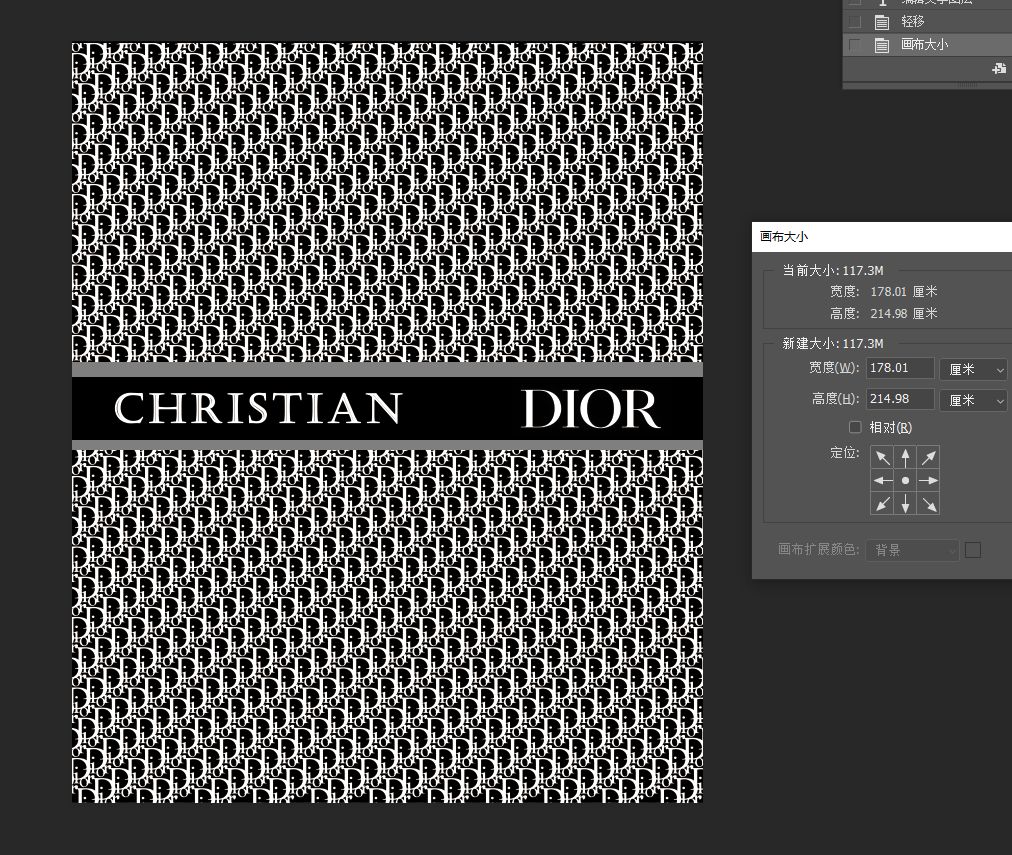Anchor canvas to the bottom-left corner
This screenshot has width=1012, height=855.
click(x=882, y=503)
